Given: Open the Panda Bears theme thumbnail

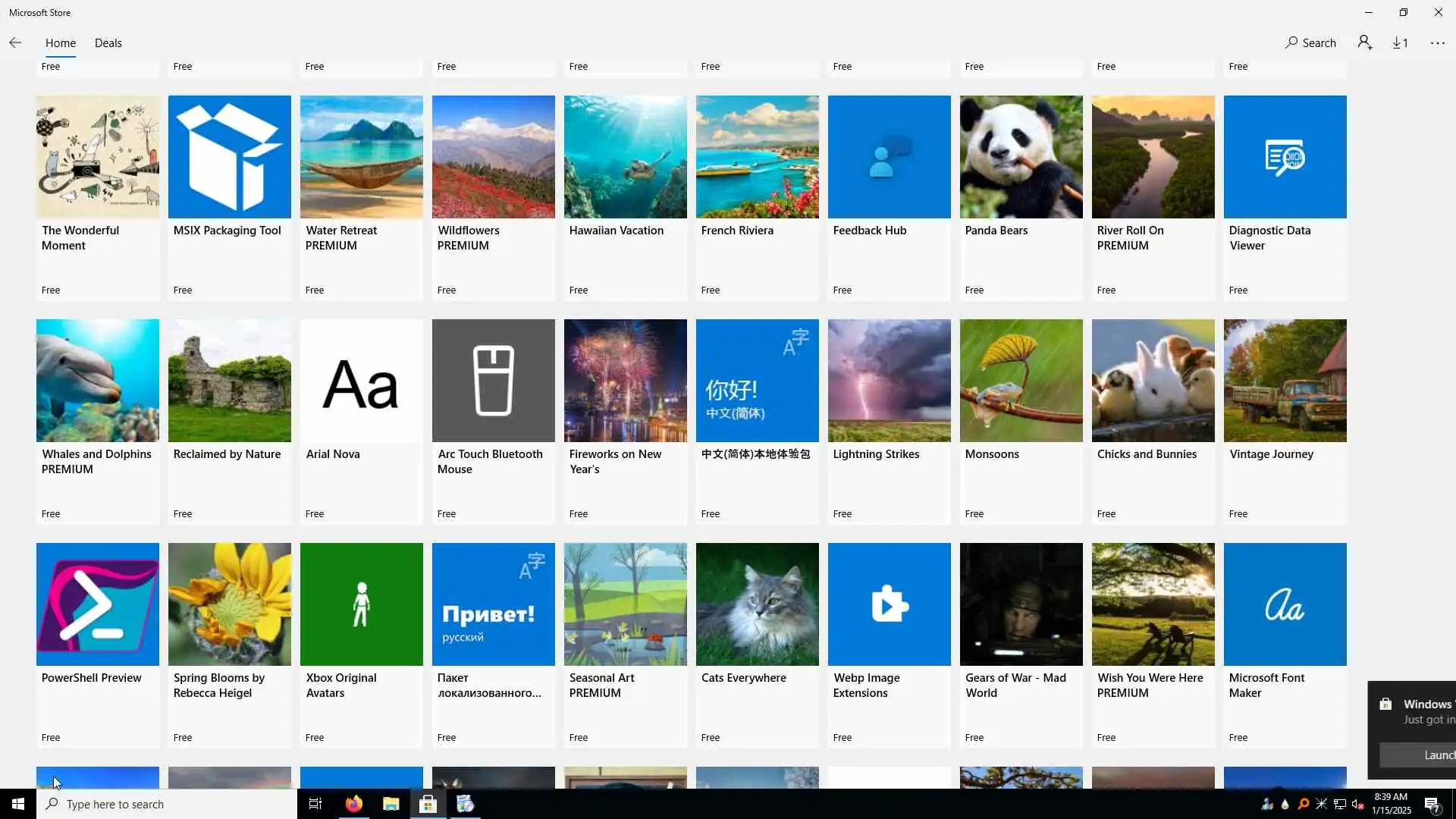Looking at the screenshot, I should 1021,157.
